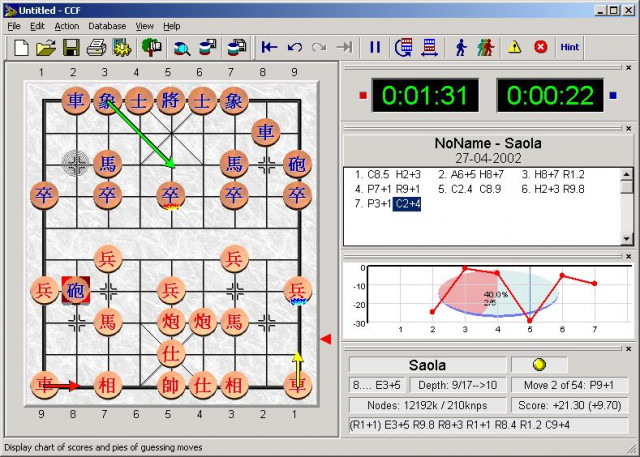Screen dimensions: 640x457
Task: Select move P3+1 in the list
Action: (379, 204)
